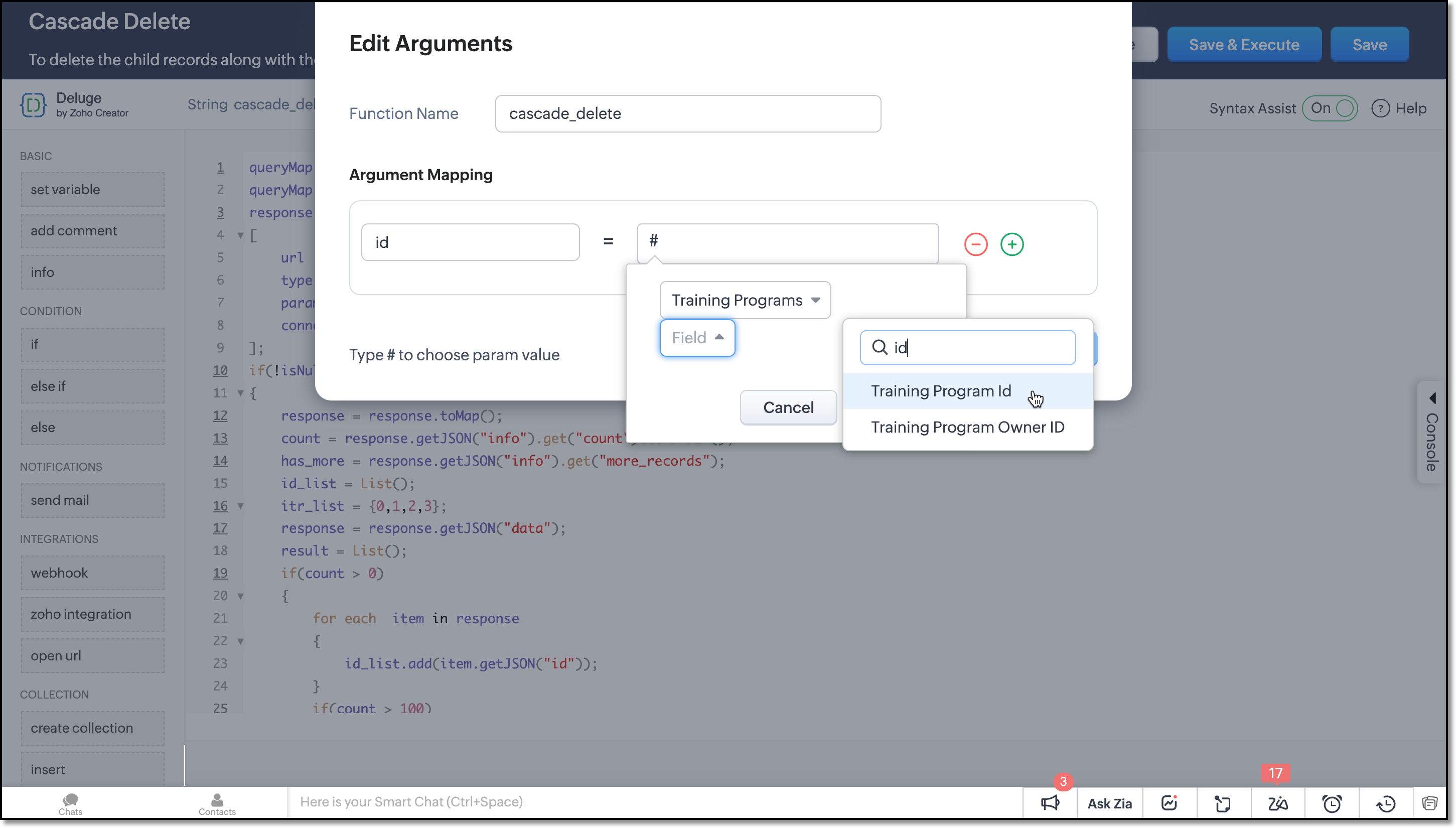Viewport: 1456px width, 828px height.
Task: Select Training Program Id from list
Action: click(941, 391)
